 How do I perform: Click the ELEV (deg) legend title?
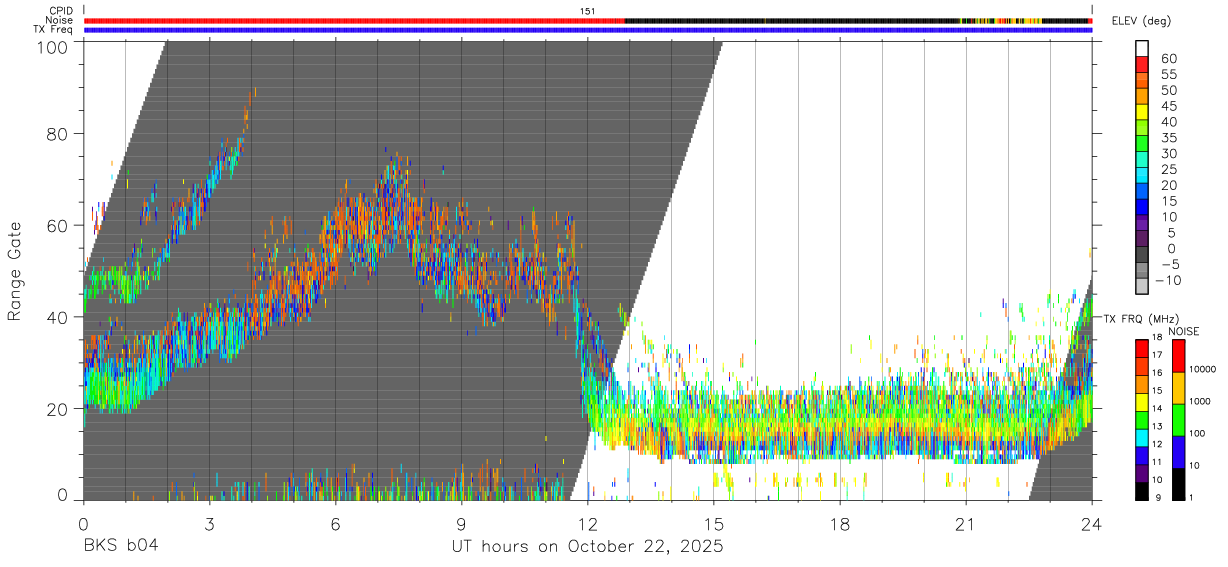[x=1142, y=20]
